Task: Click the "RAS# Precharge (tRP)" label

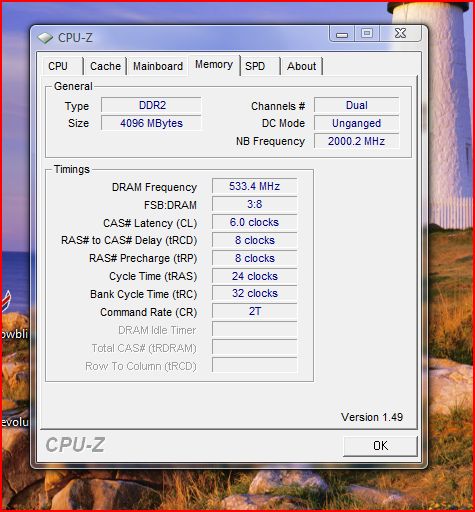Action: (x=143, y=258)
